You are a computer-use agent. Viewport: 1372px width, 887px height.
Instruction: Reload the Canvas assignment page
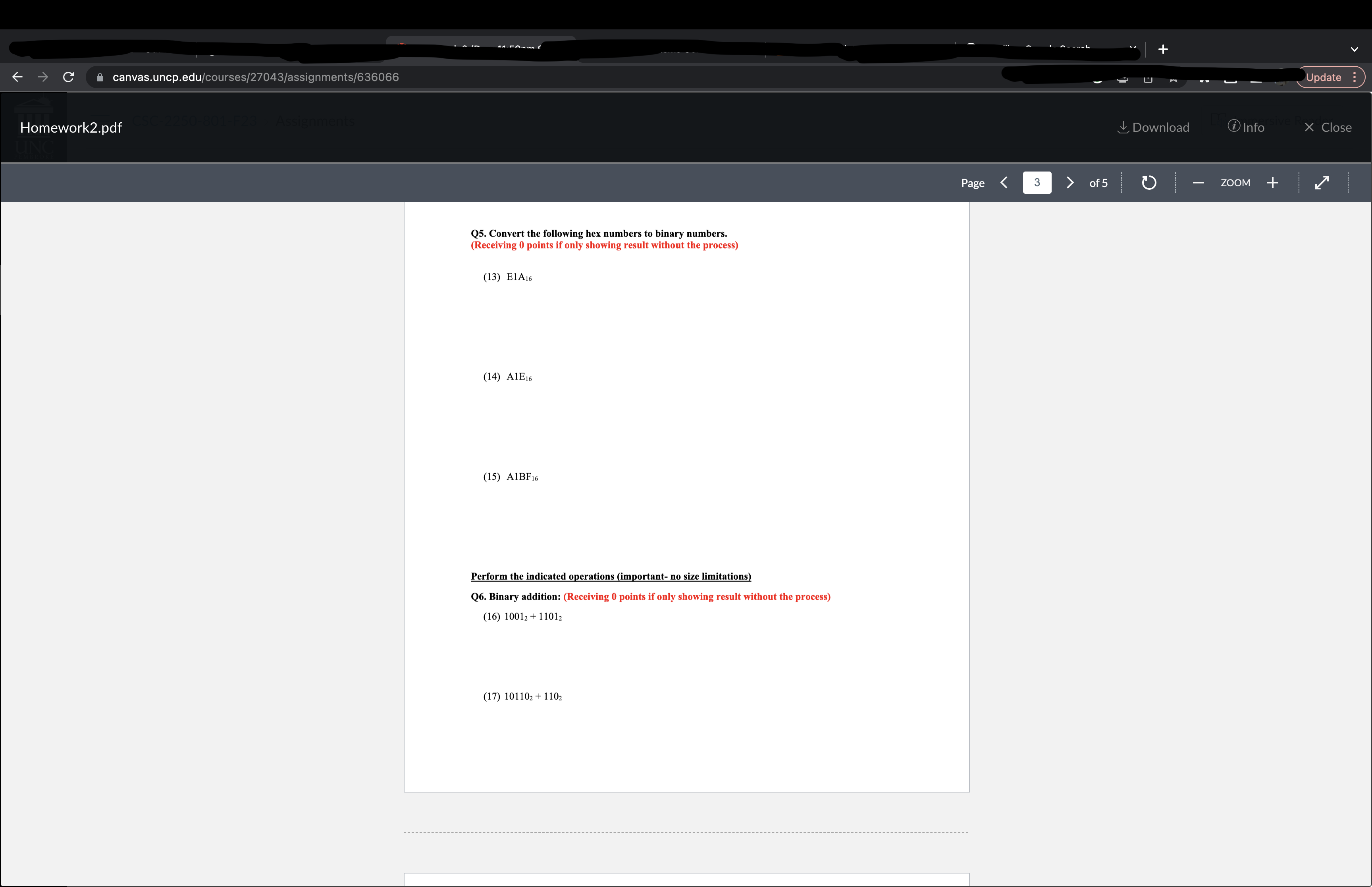tap(68, 77)
